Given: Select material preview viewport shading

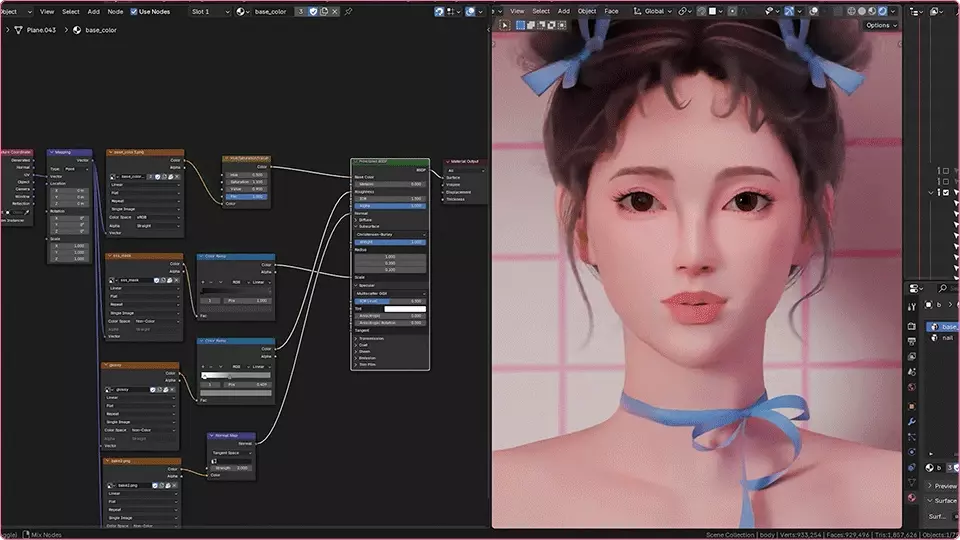Looking at the screenshot, I should coord(872,11).
